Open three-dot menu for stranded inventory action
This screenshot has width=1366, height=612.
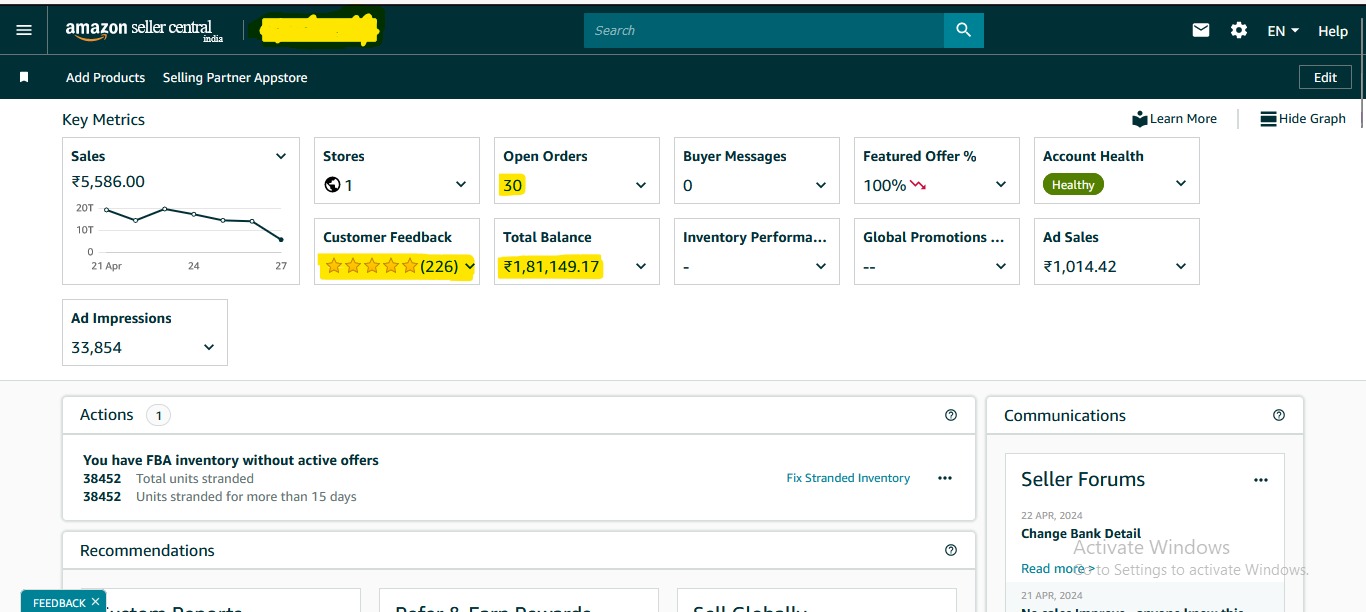tap(945, 478)
